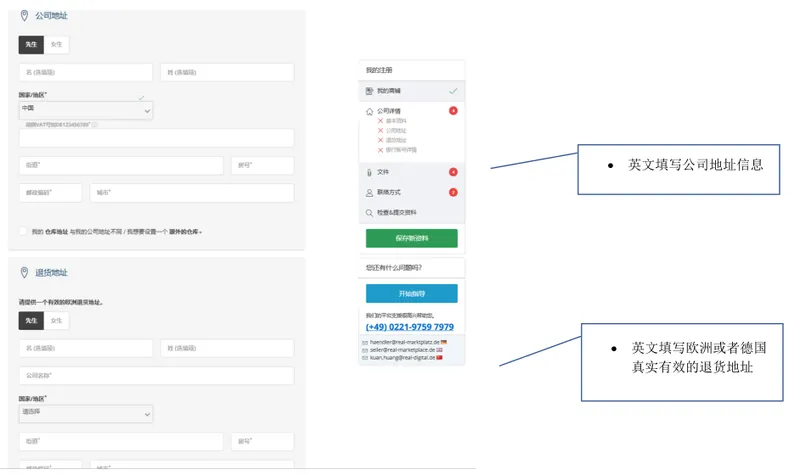Open the 国家/地区 dropdown showing 中国
The width and height of the screenshot is (800, 475).
(x=86, y=110)
